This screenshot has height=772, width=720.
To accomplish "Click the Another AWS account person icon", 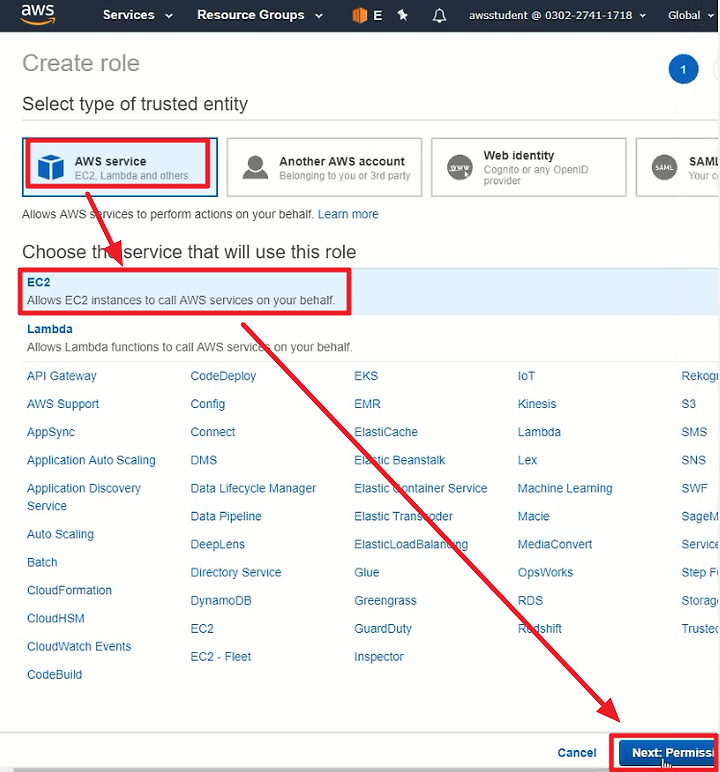I will coord(255,167).
